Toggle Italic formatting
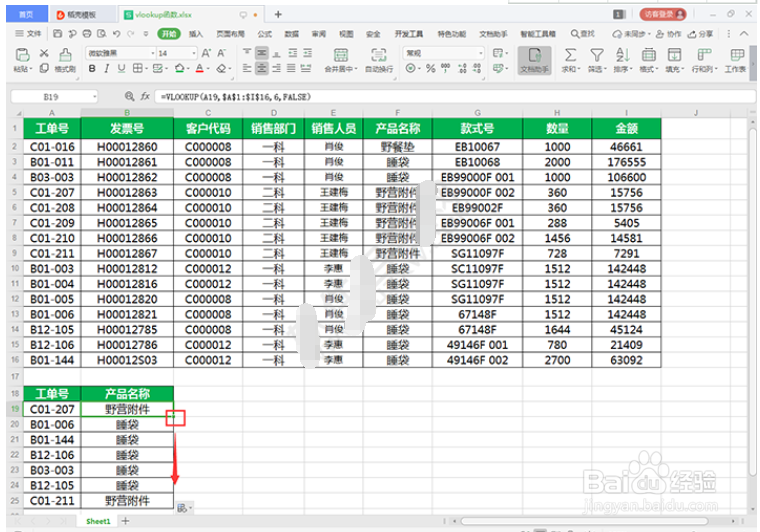Viewport: 760px width, 532px height. [107, 69]
